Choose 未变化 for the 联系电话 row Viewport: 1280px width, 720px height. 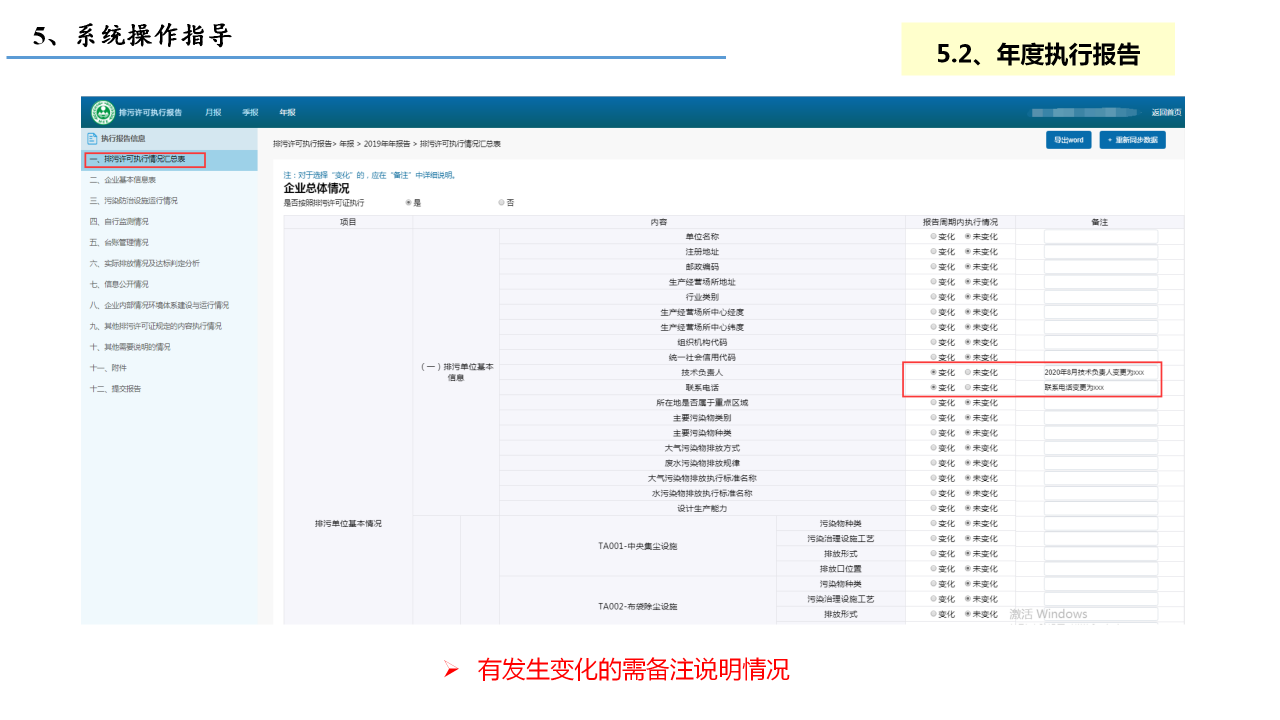click(x=968, y=387)
